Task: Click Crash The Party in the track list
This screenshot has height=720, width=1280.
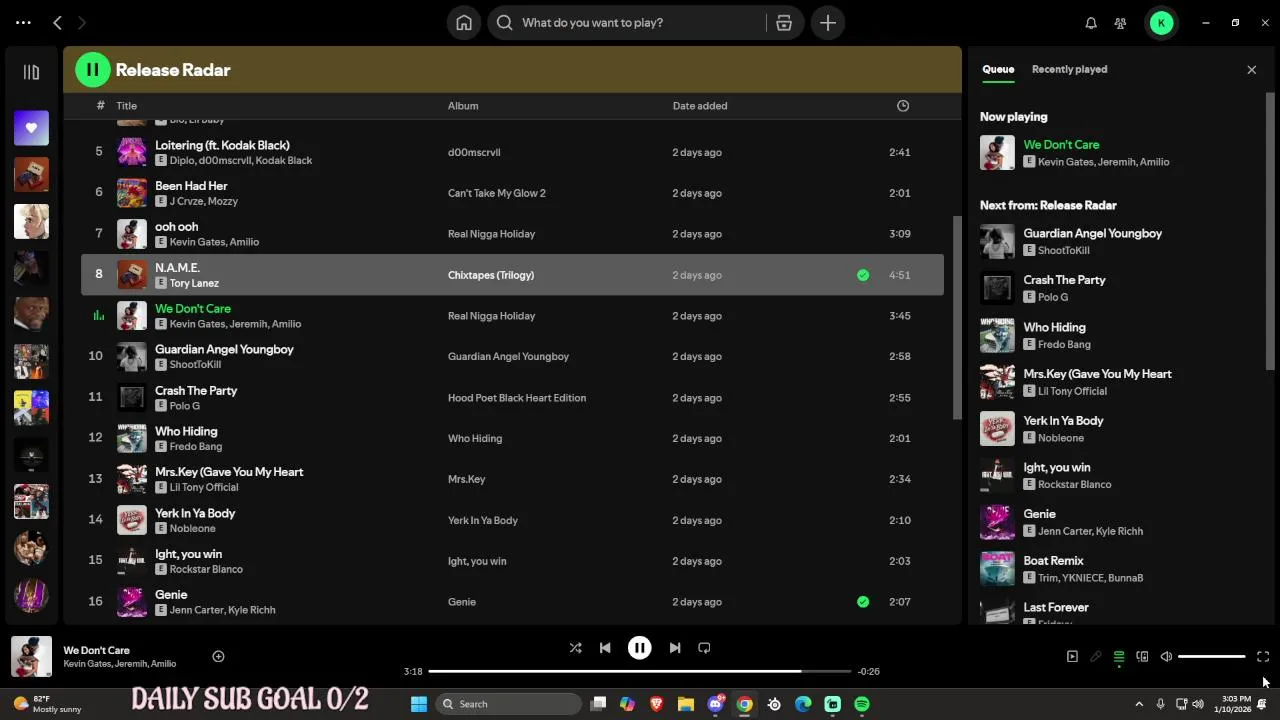Action: tap(196, 390)
